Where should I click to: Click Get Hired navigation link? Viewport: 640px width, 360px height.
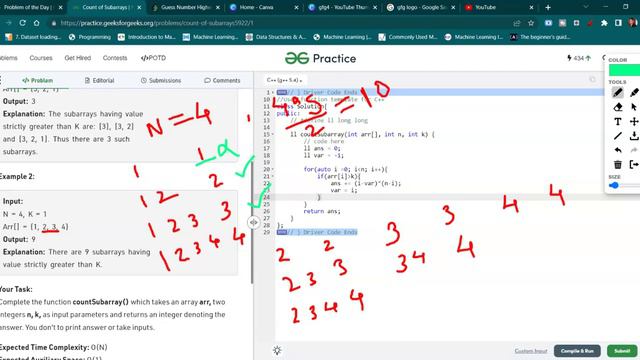(x=78, y=58)
